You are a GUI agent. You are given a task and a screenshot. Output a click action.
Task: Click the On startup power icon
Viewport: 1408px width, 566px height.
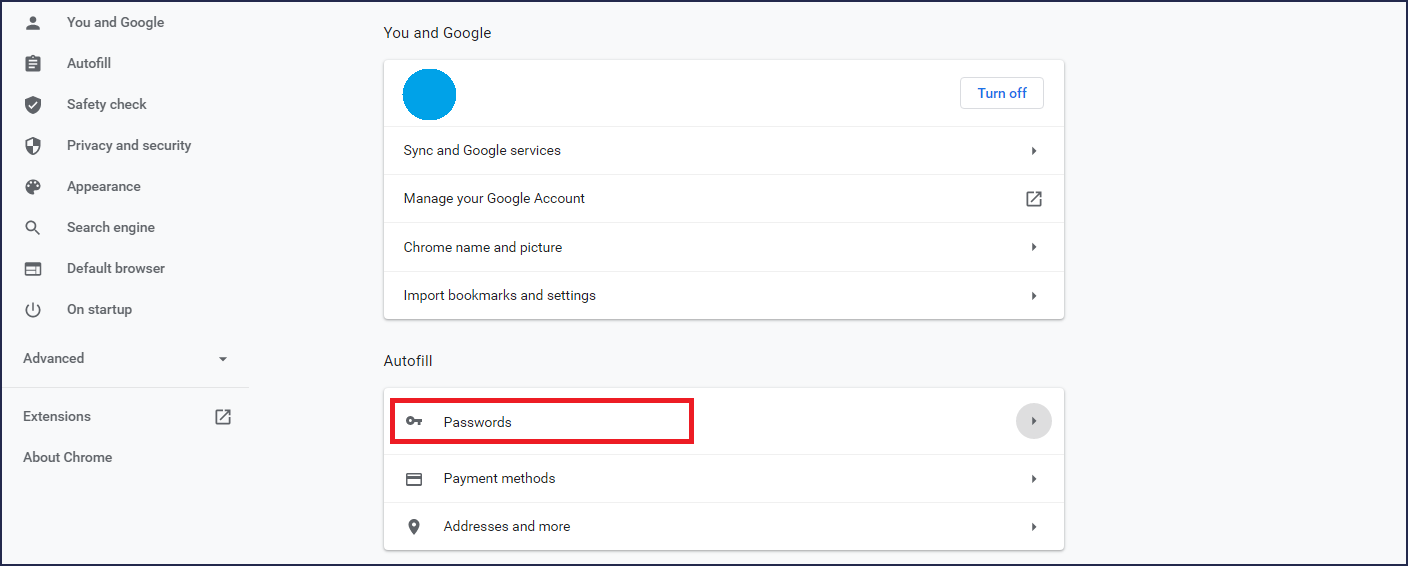tap(33, 309)
